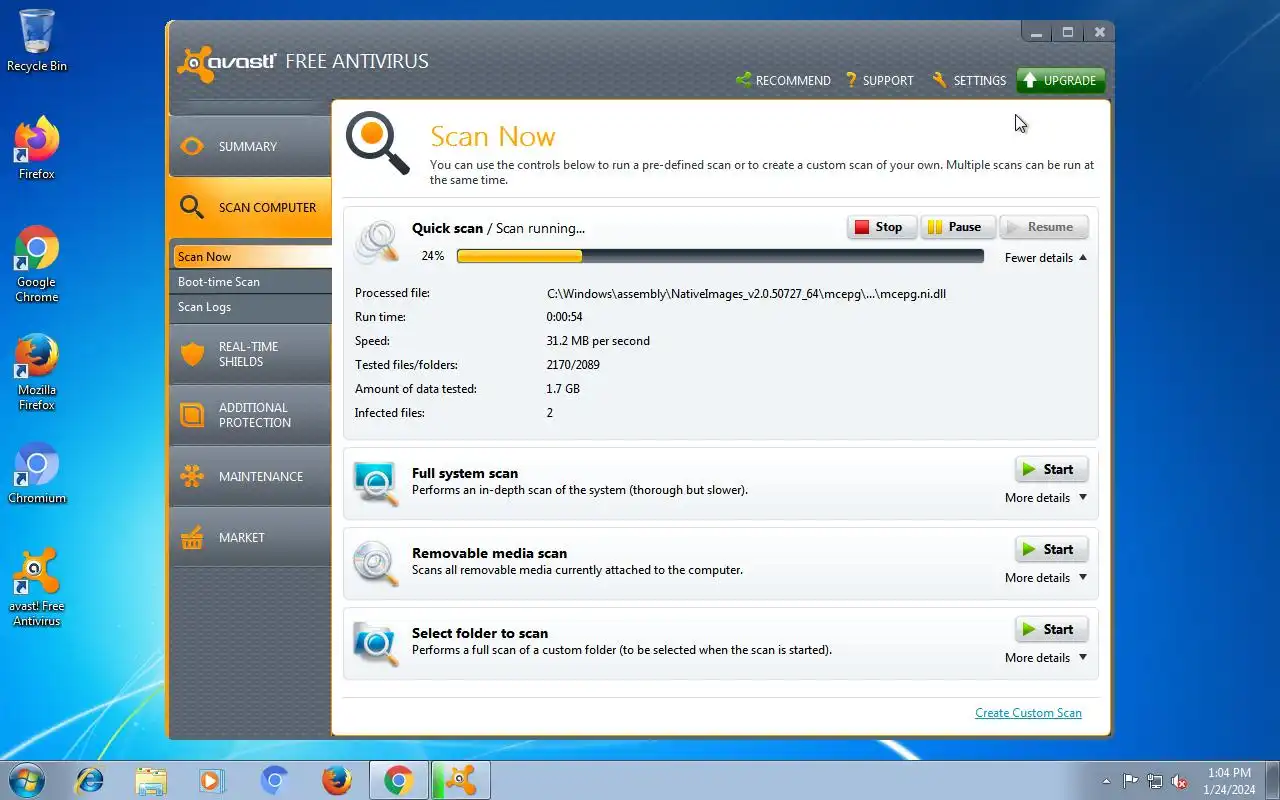Click the 31.2 MB per second speed value
Viewport: 1280px width, 800px height.
(598, 341)
